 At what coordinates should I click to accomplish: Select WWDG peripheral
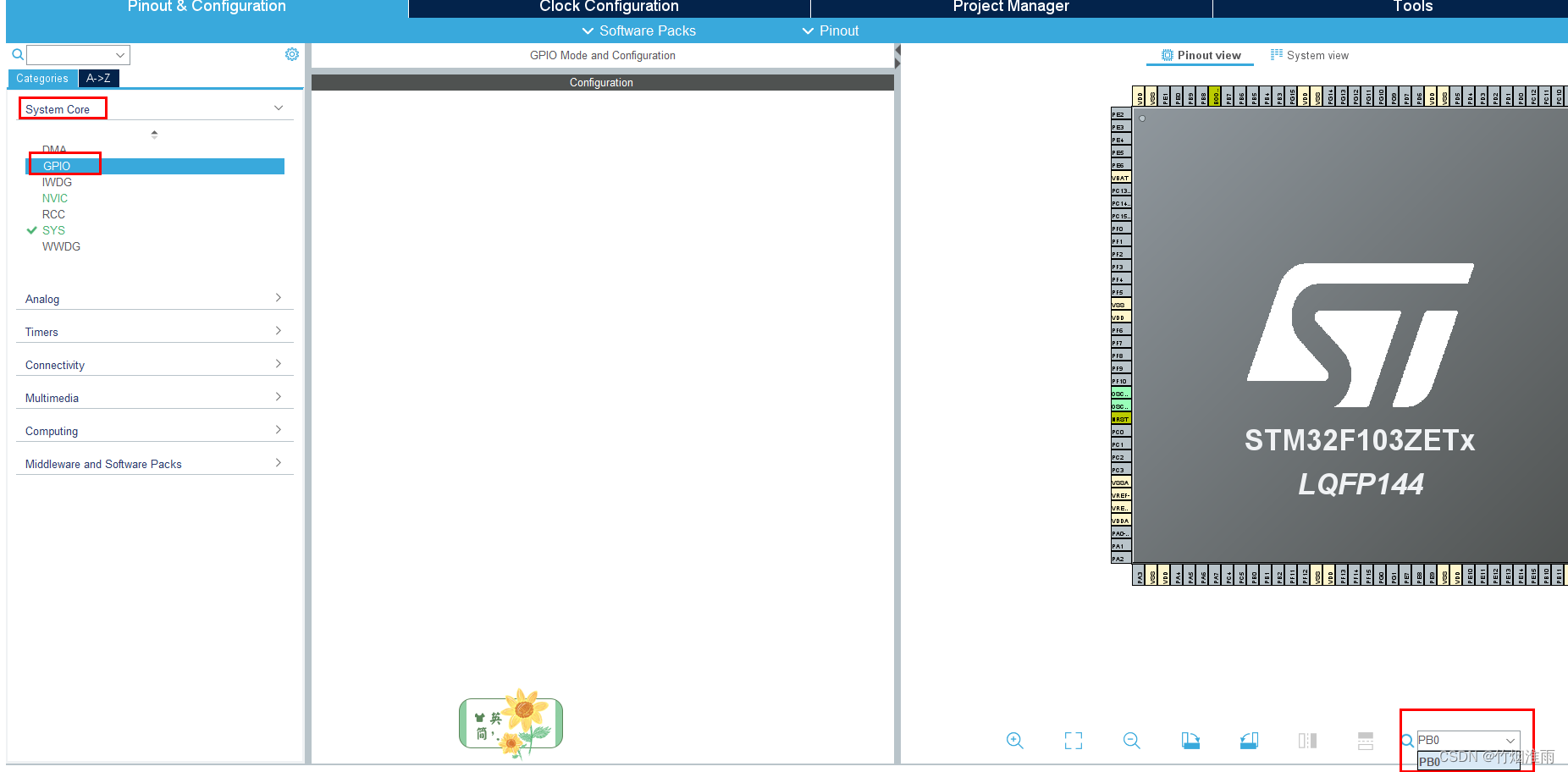click(61, 246)
